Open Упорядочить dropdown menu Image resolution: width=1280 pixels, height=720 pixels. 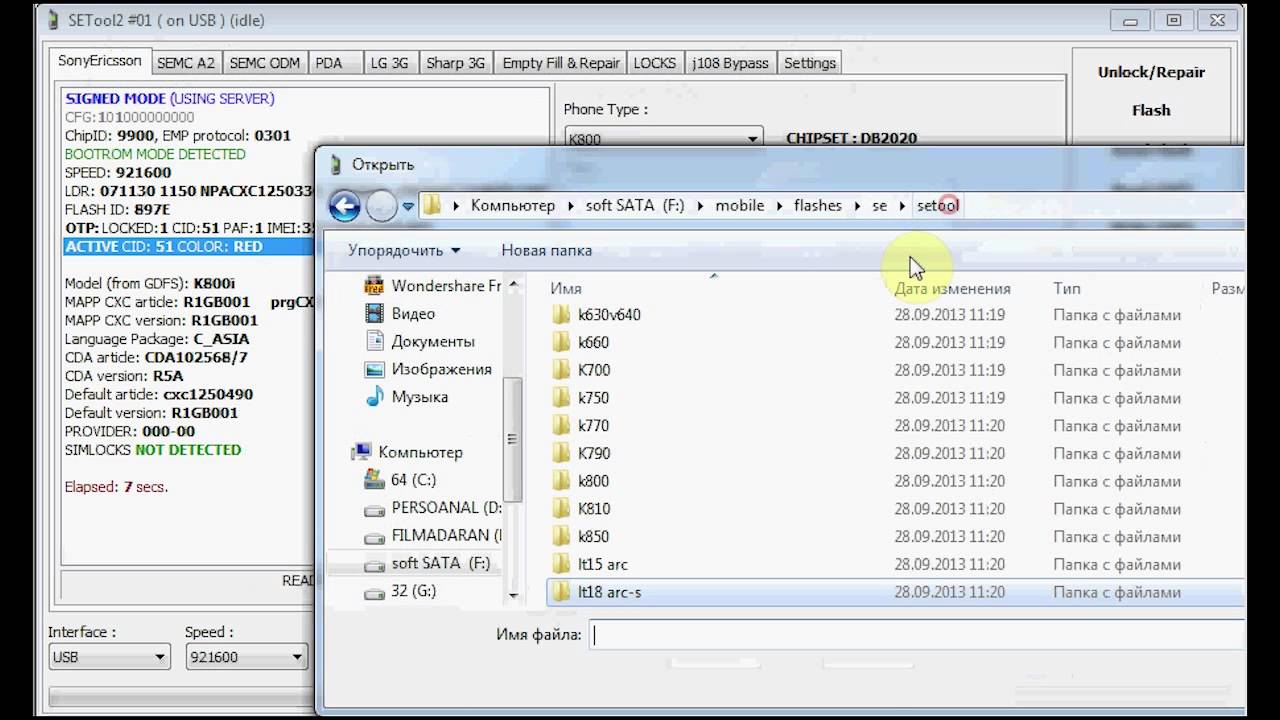point(404,250)
